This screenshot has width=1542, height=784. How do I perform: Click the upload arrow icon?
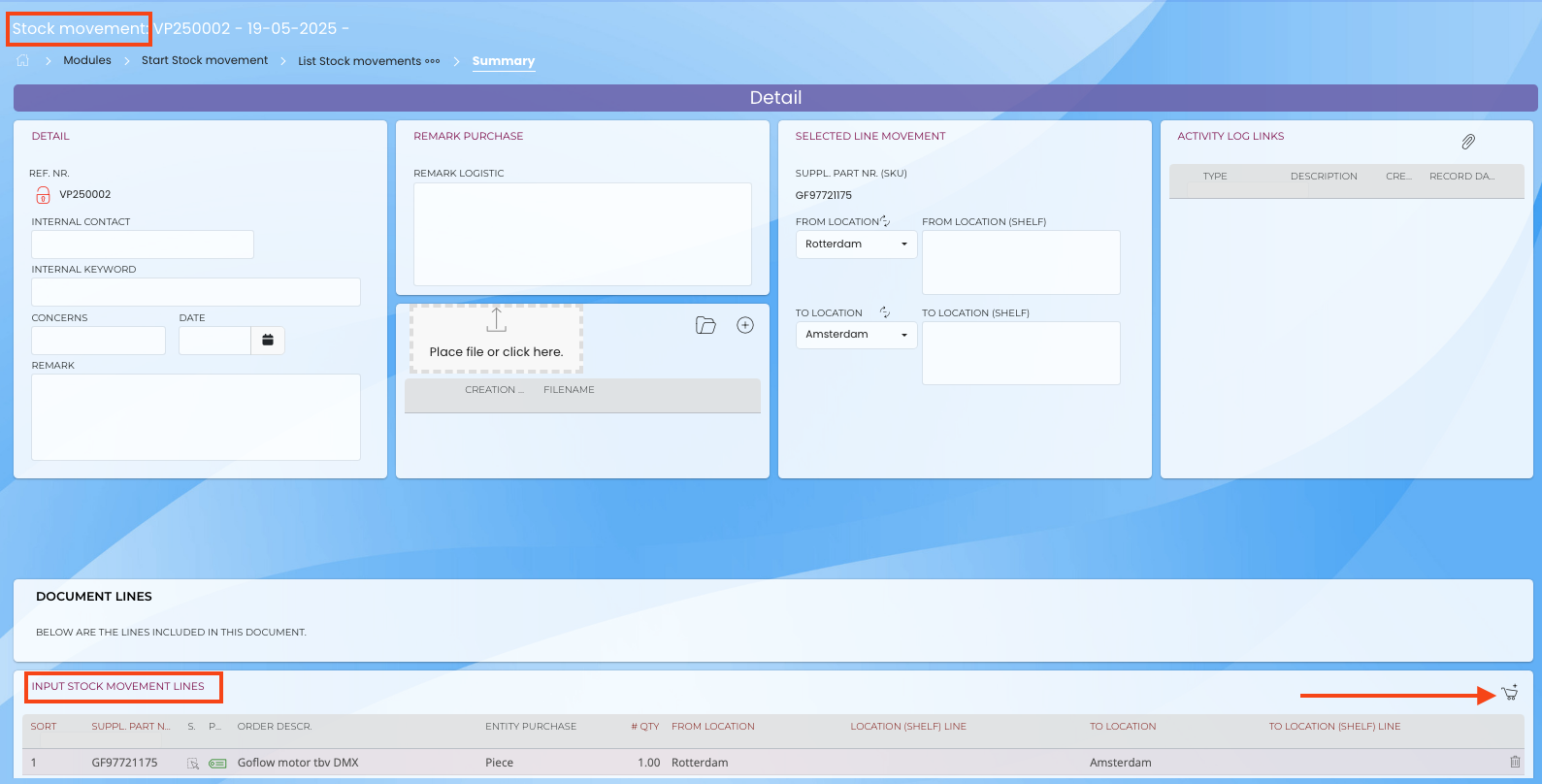[x=496, y=319]
